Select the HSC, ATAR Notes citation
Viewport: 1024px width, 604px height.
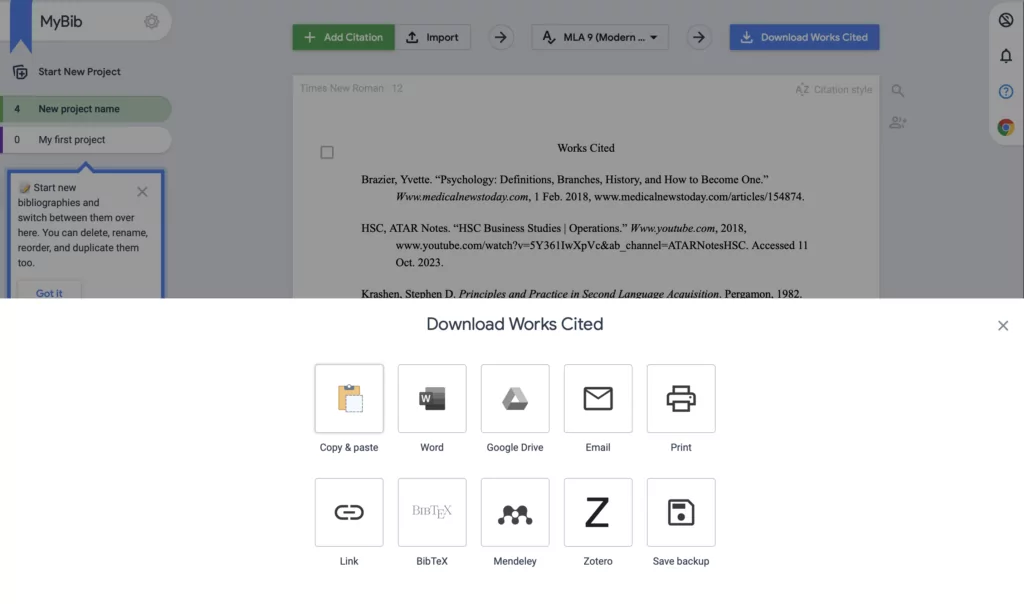click(584, 245)
